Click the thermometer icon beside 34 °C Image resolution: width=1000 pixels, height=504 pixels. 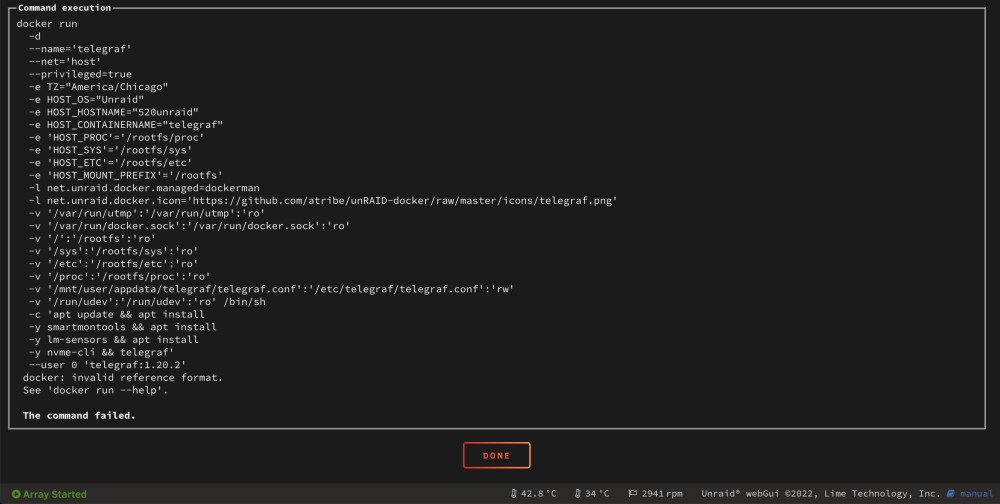click(578, 494)
